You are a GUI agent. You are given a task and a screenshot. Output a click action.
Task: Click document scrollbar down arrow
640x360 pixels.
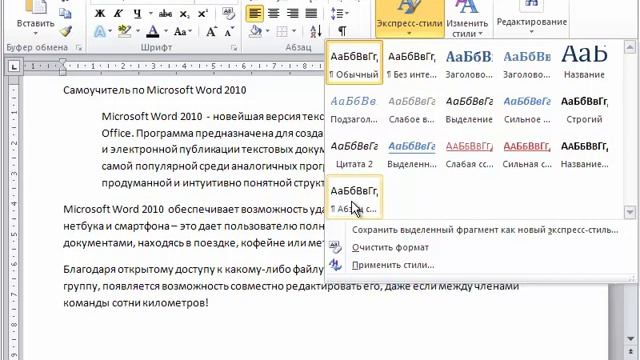[x=631, y=339]
